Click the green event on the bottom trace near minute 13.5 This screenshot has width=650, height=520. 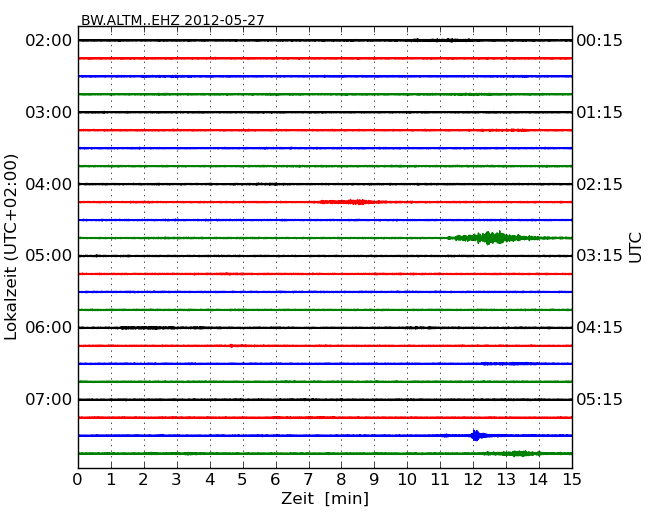(x=519, y=453)
